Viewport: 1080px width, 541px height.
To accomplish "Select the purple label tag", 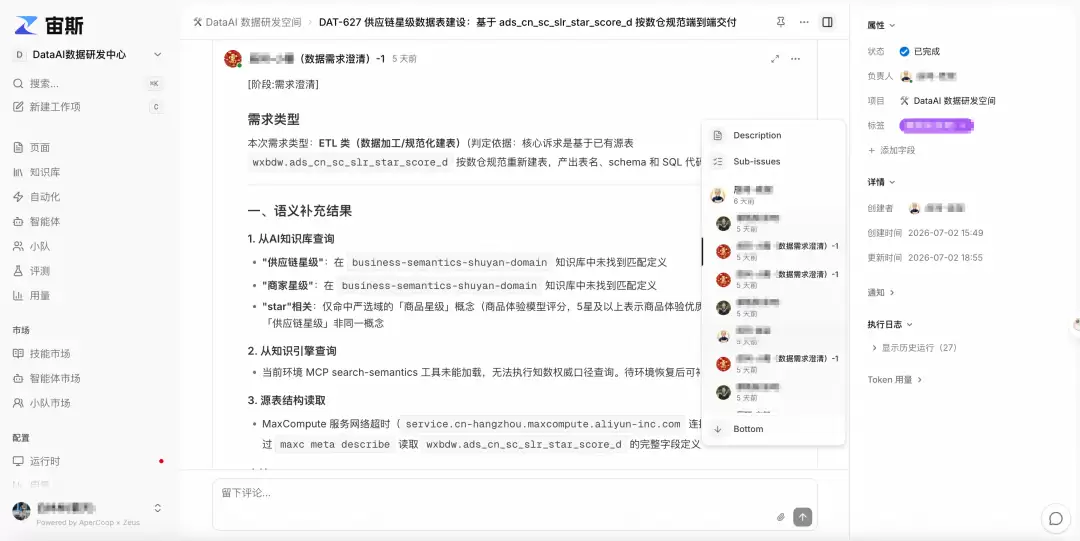I will pos(937,125).
